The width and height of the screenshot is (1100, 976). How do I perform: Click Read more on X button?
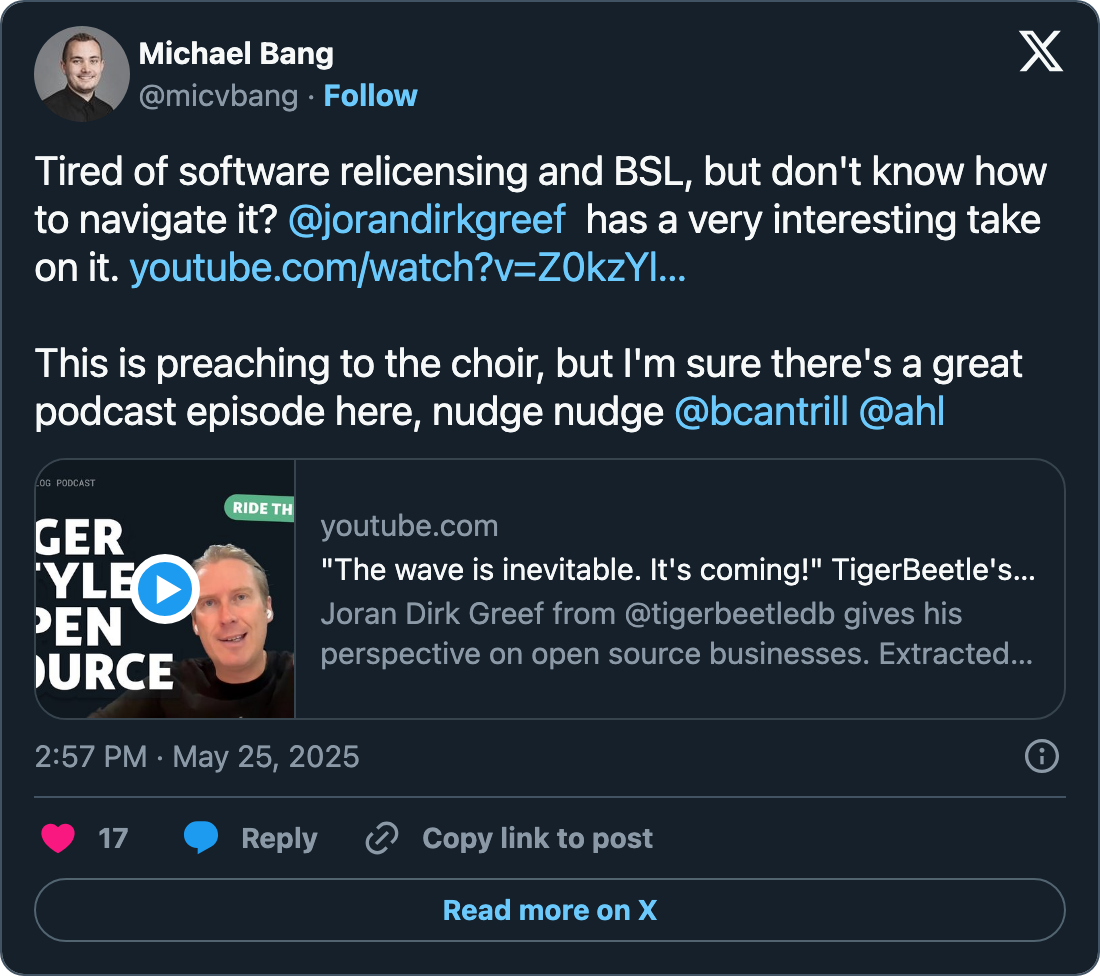click(550, 910)
